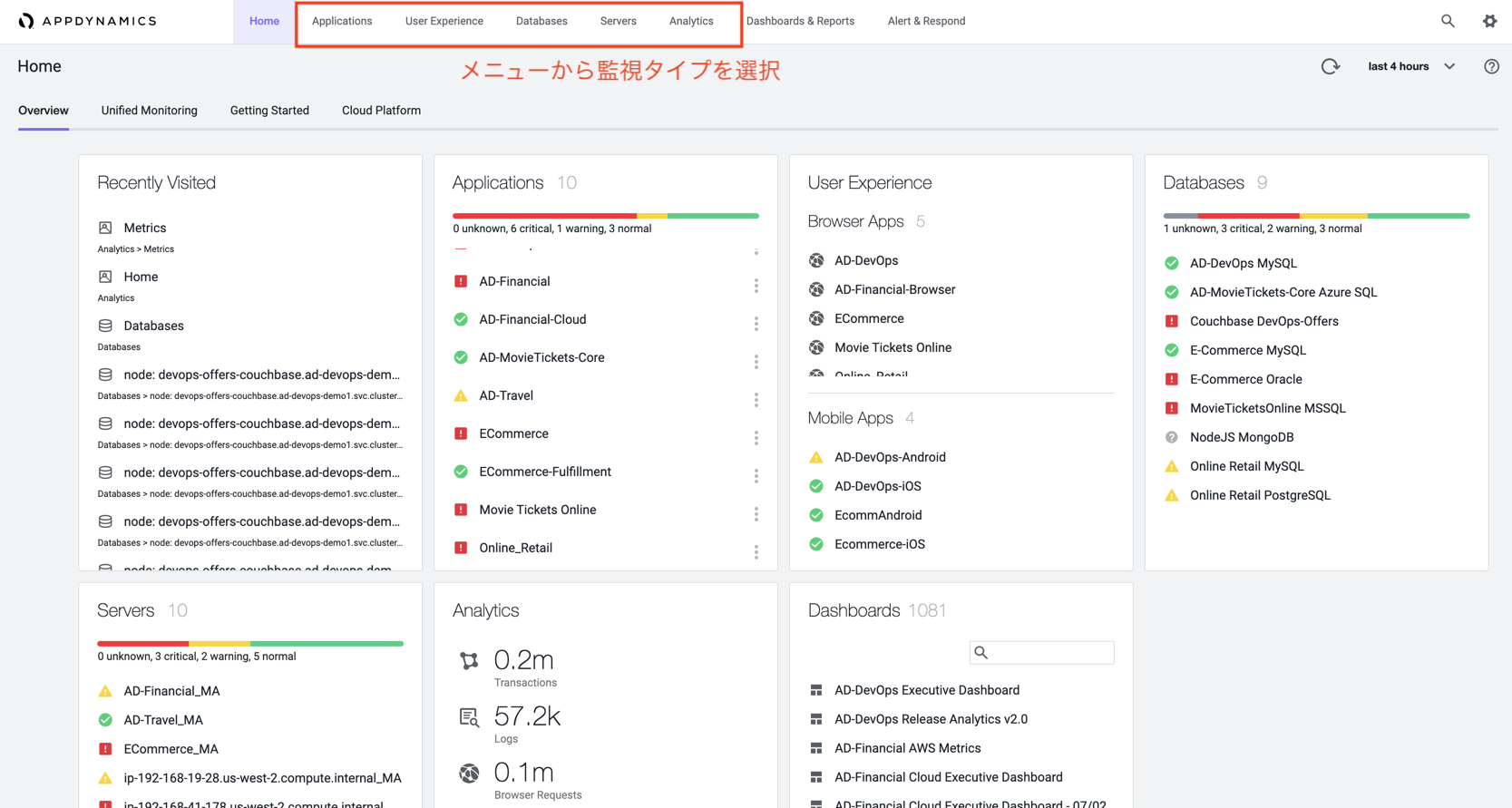Open E-Commerce Oracle database link

(x=1246, y=379)
